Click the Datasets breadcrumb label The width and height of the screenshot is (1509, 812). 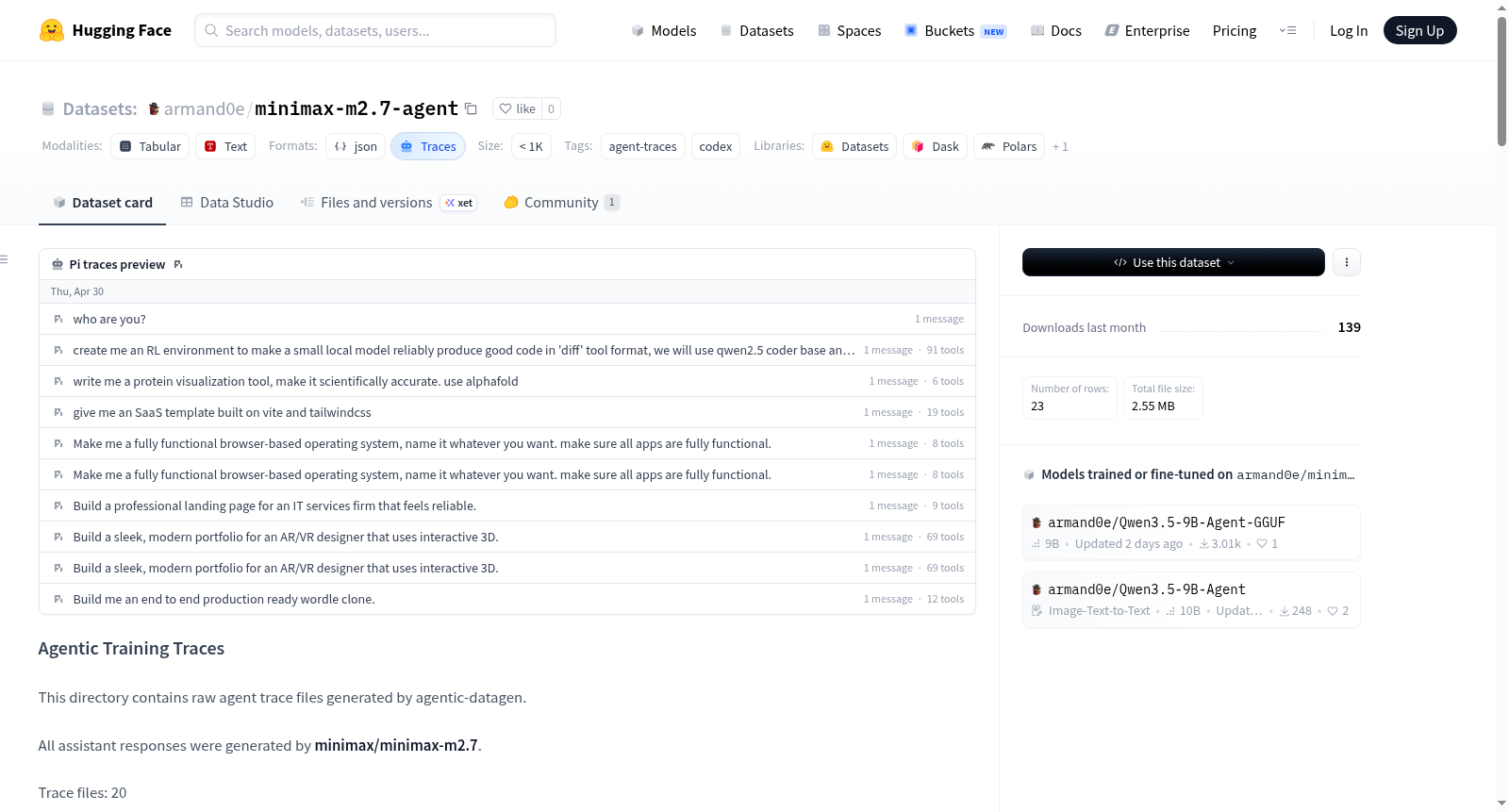coord(100,108)
